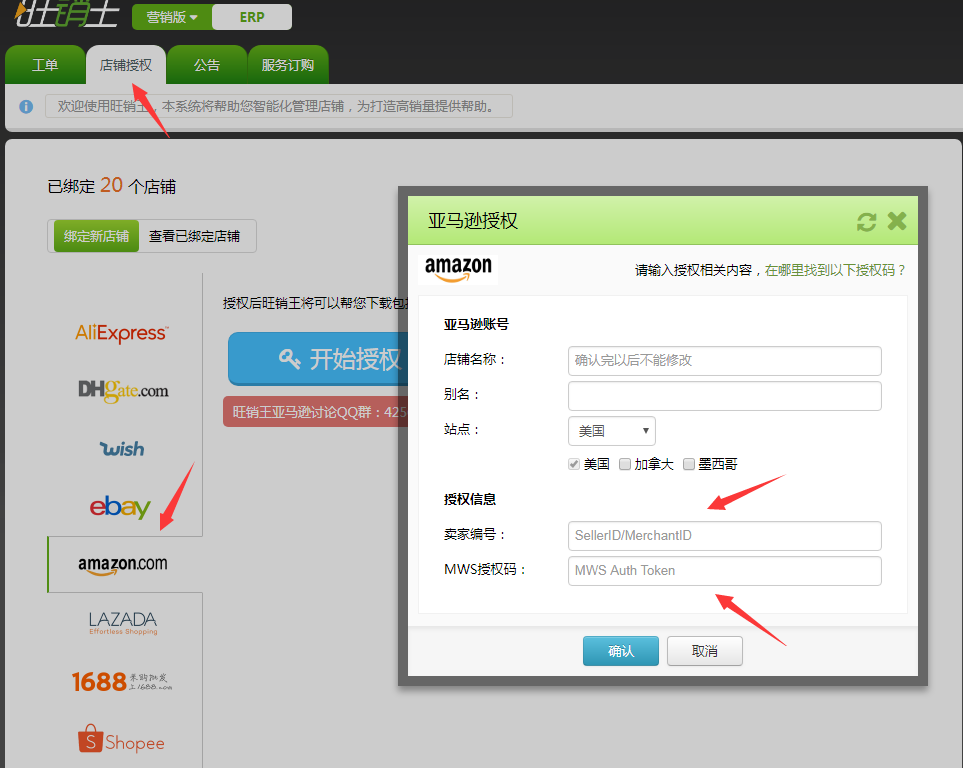Open link 在哪里找到以下授权码？
Viewport: 963px width, 768px height.
835,270
